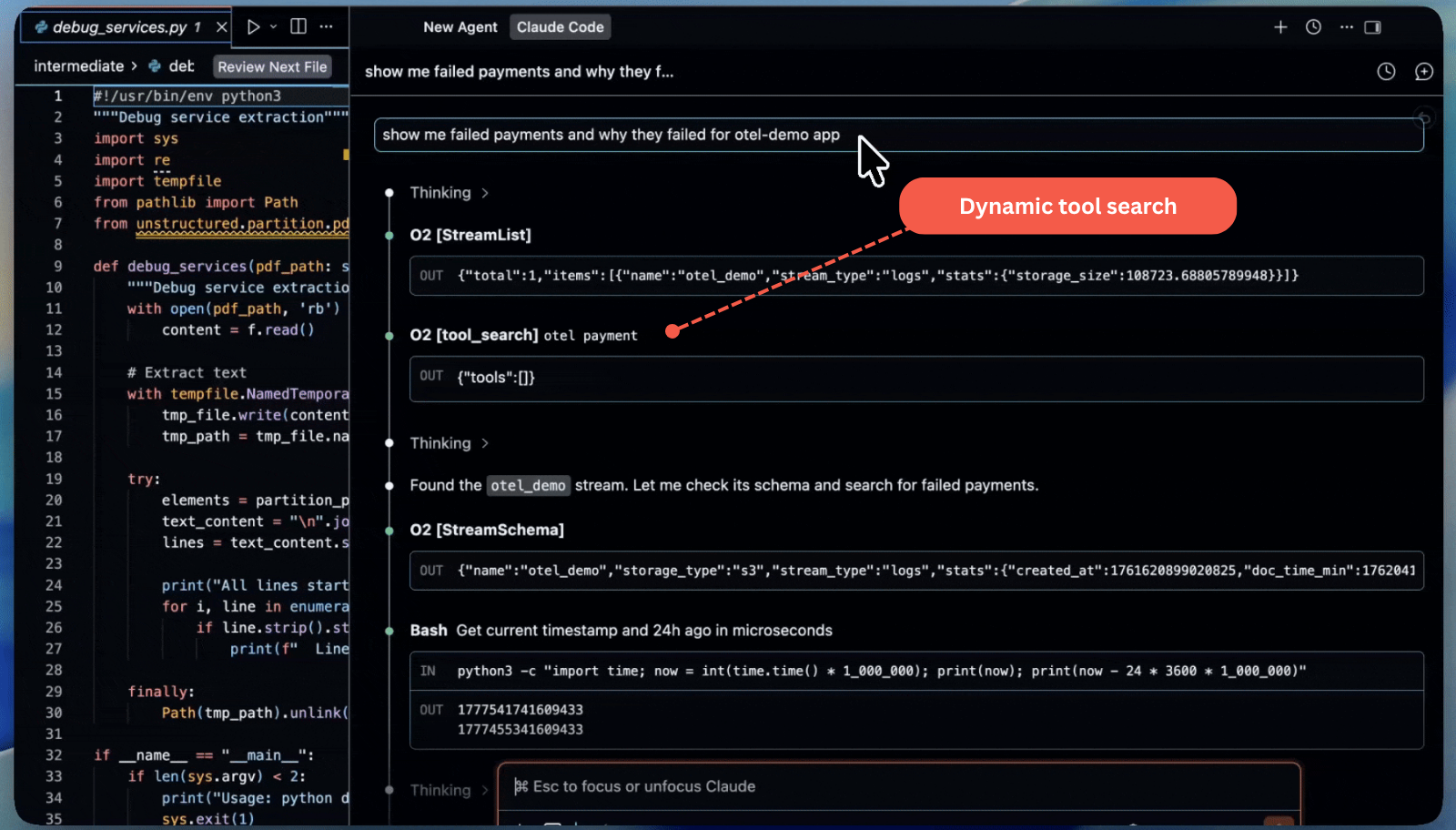Click 'def debug_services' code line

221,266
